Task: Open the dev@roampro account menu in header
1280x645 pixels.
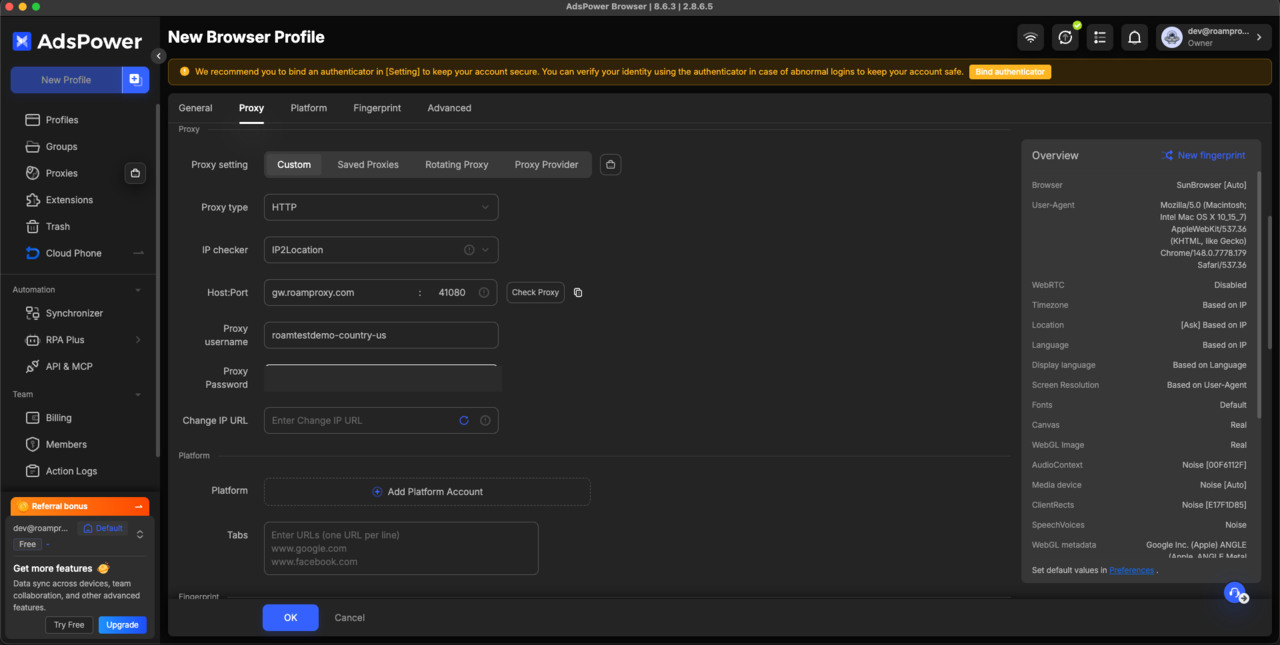Action: pyautogui.click(x=1214, y=38)
